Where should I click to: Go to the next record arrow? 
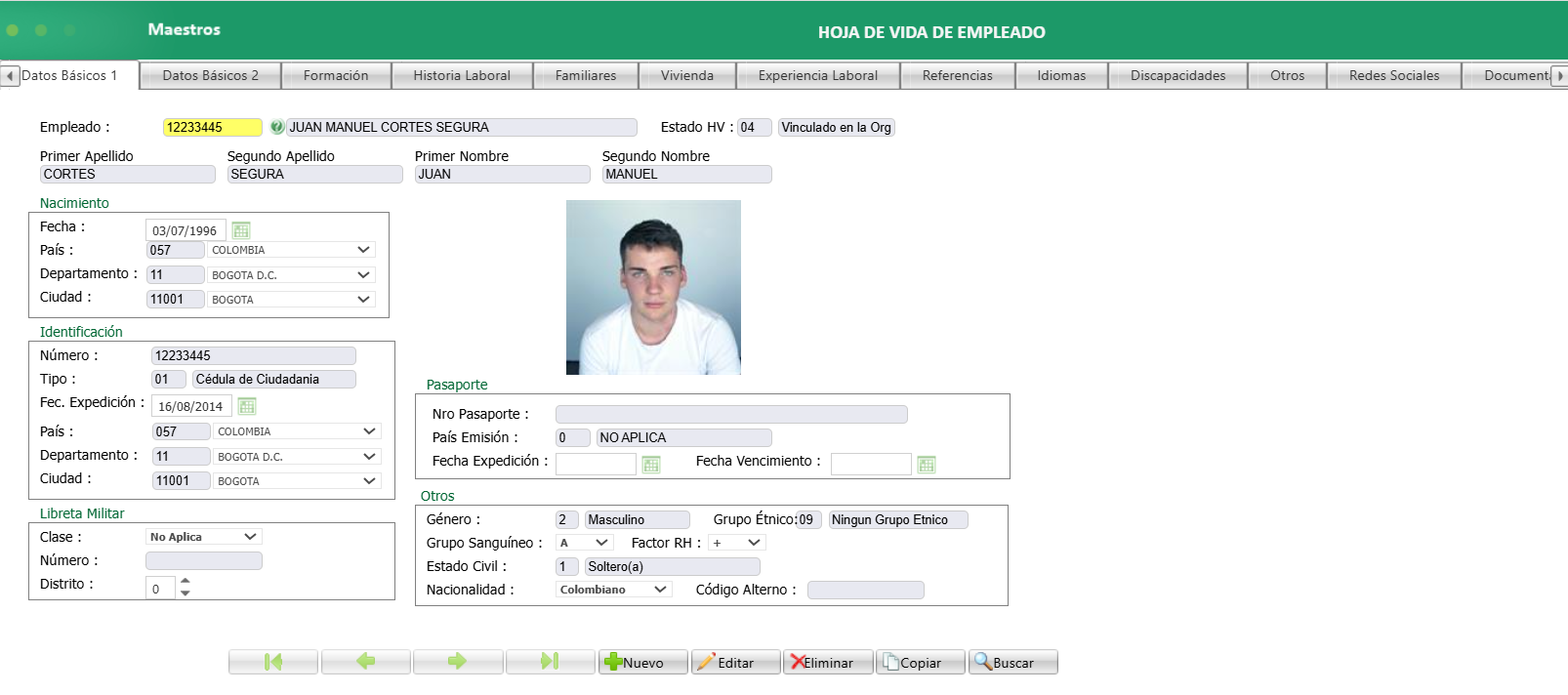[458, 662]
